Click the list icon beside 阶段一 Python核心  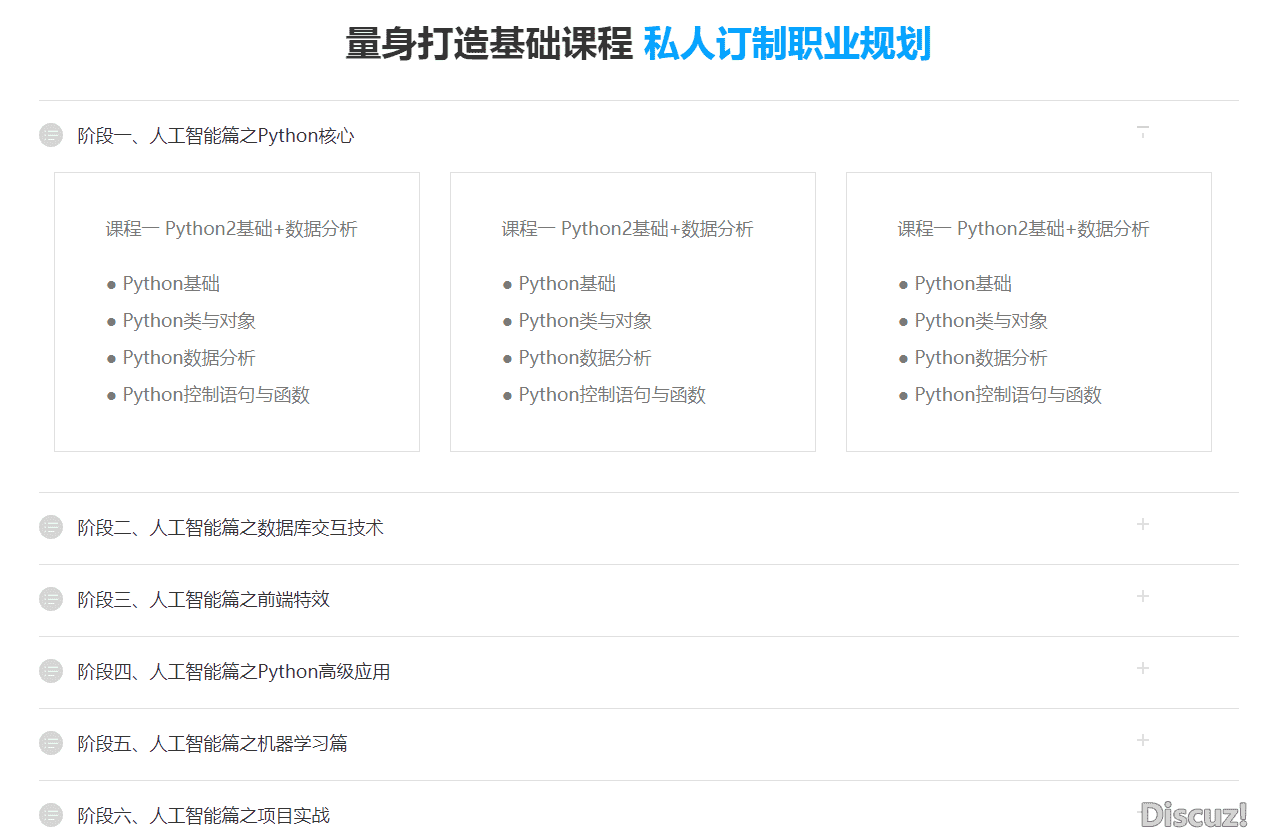51,135
